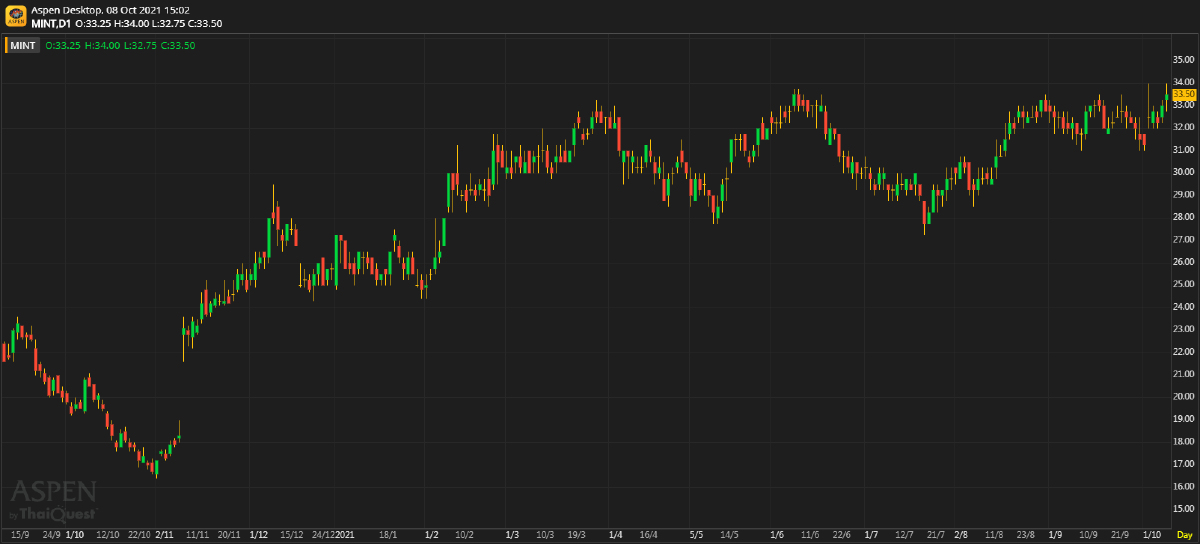Image resolution: width=1200 pixels, height=544 pixels.
Task: Click the 2021 year marker on date axis
Action: coord(345,535)
